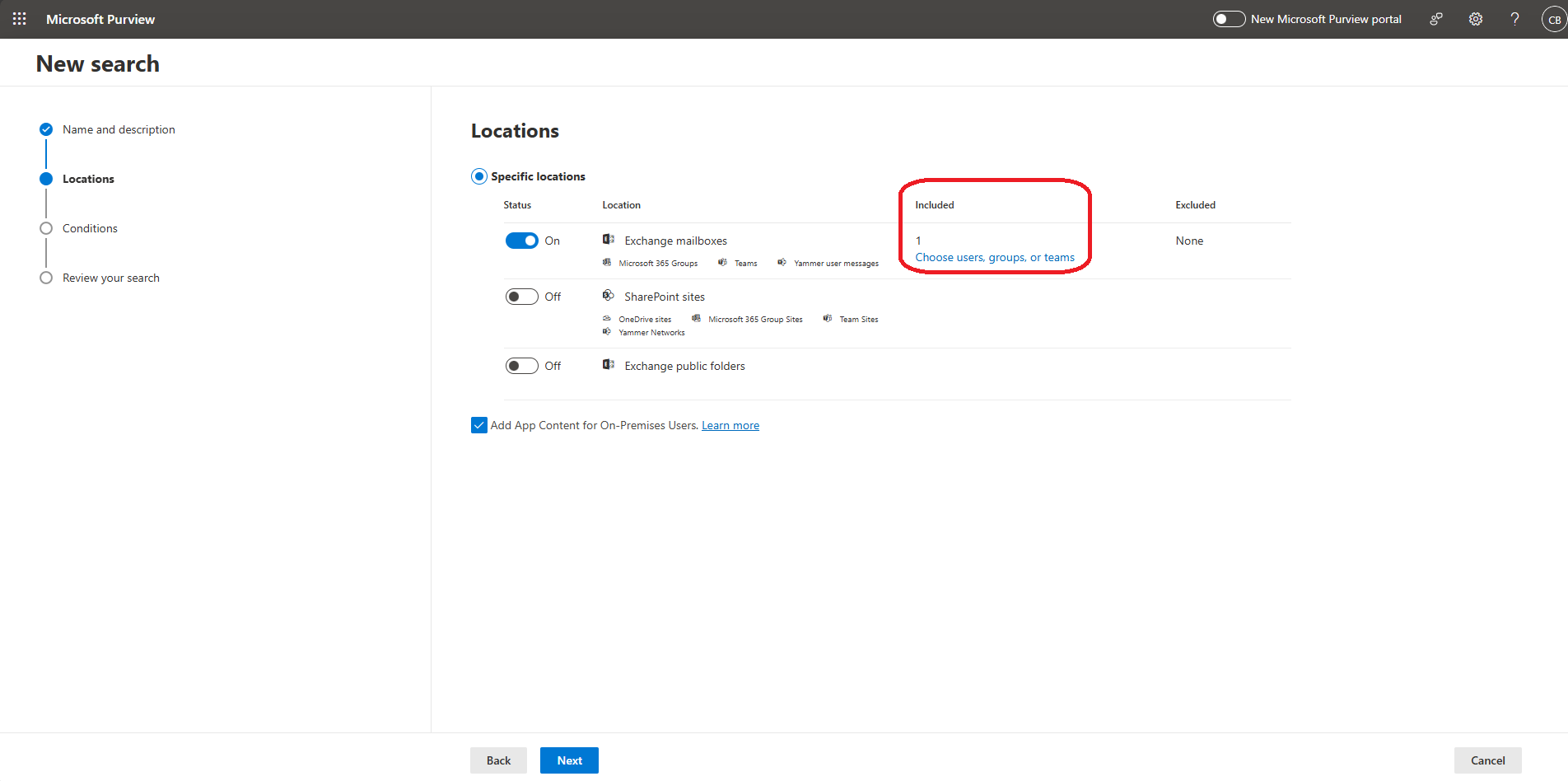Screen dimensions: 1568x781
Task: Click the Exchange mailboxes icon
Action: click(x=609, y=240)
